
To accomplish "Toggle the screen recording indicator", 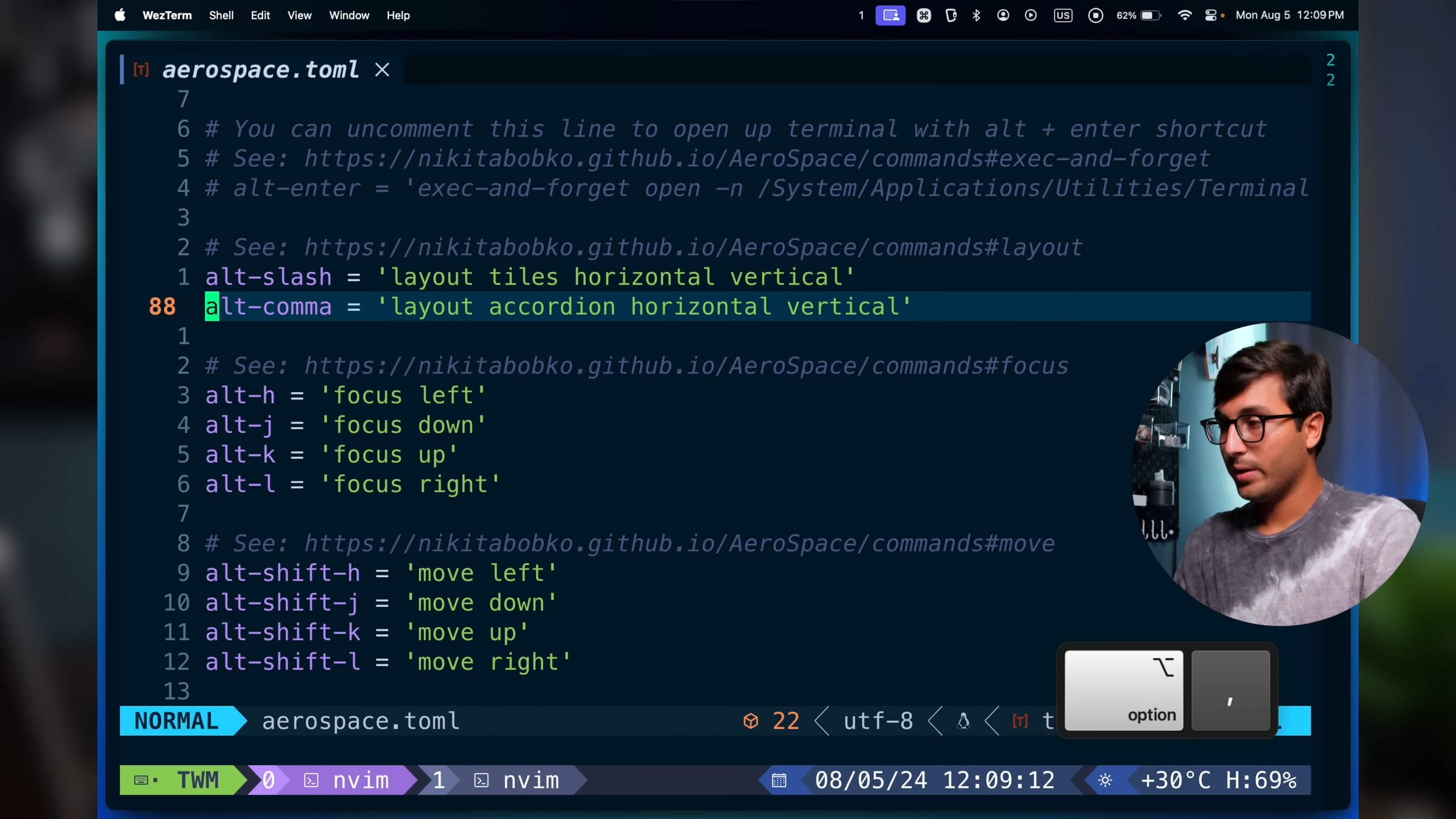I will tap(1095, 15).
